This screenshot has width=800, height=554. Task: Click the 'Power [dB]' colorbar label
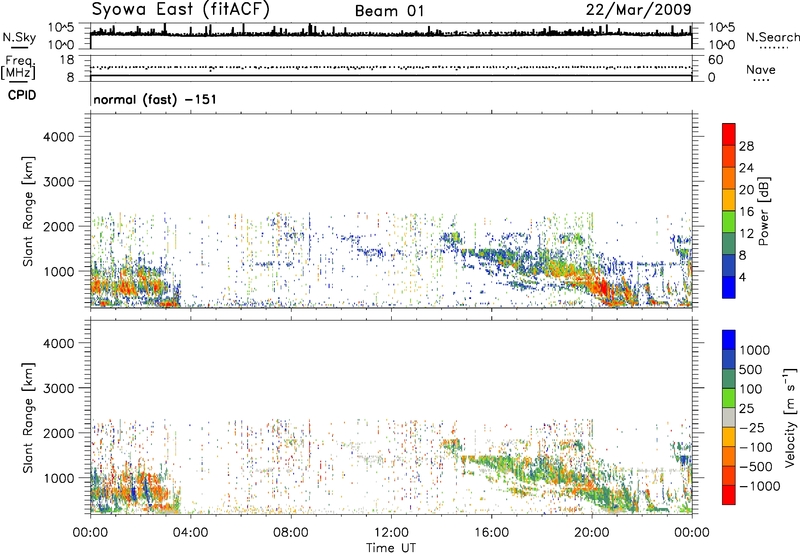point(763,211)
